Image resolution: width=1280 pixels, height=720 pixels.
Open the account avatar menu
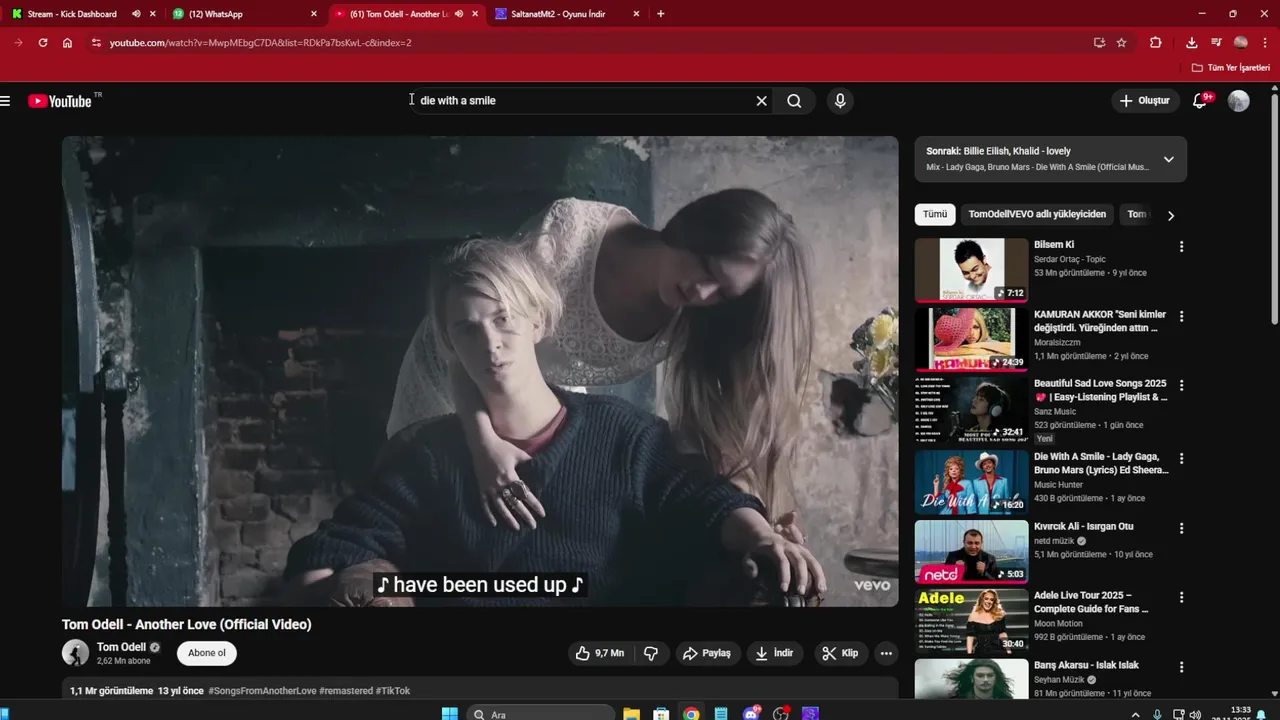point(1238,101)
